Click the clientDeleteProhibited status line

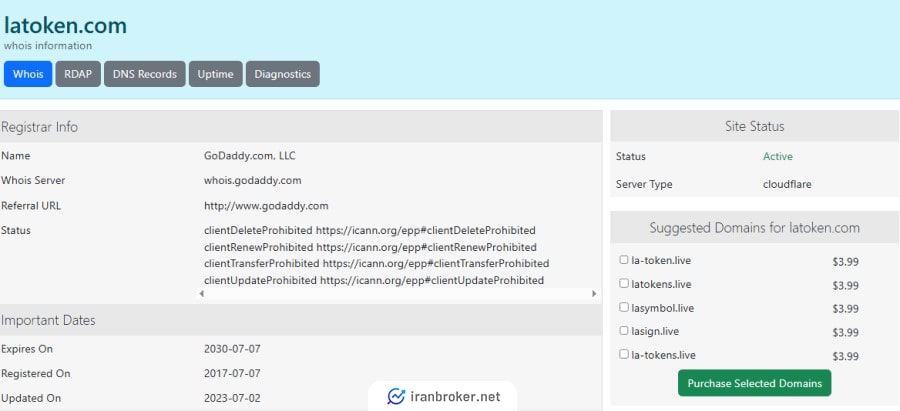pos(370,230)
